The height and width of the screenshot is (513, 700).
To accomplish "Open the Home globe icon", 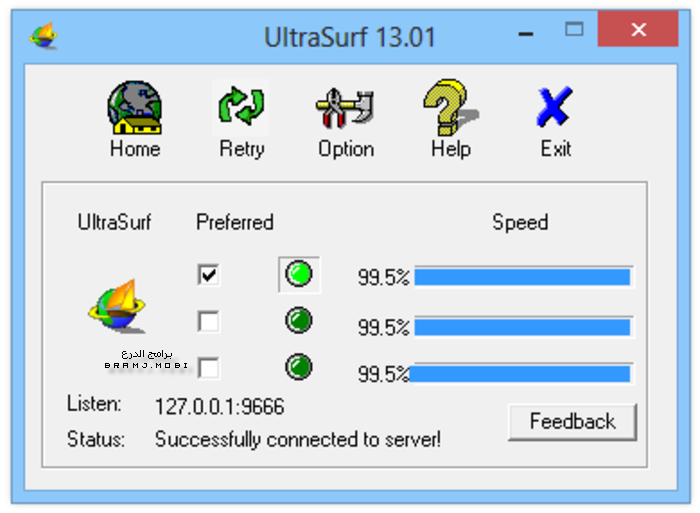I will [134, 108].
